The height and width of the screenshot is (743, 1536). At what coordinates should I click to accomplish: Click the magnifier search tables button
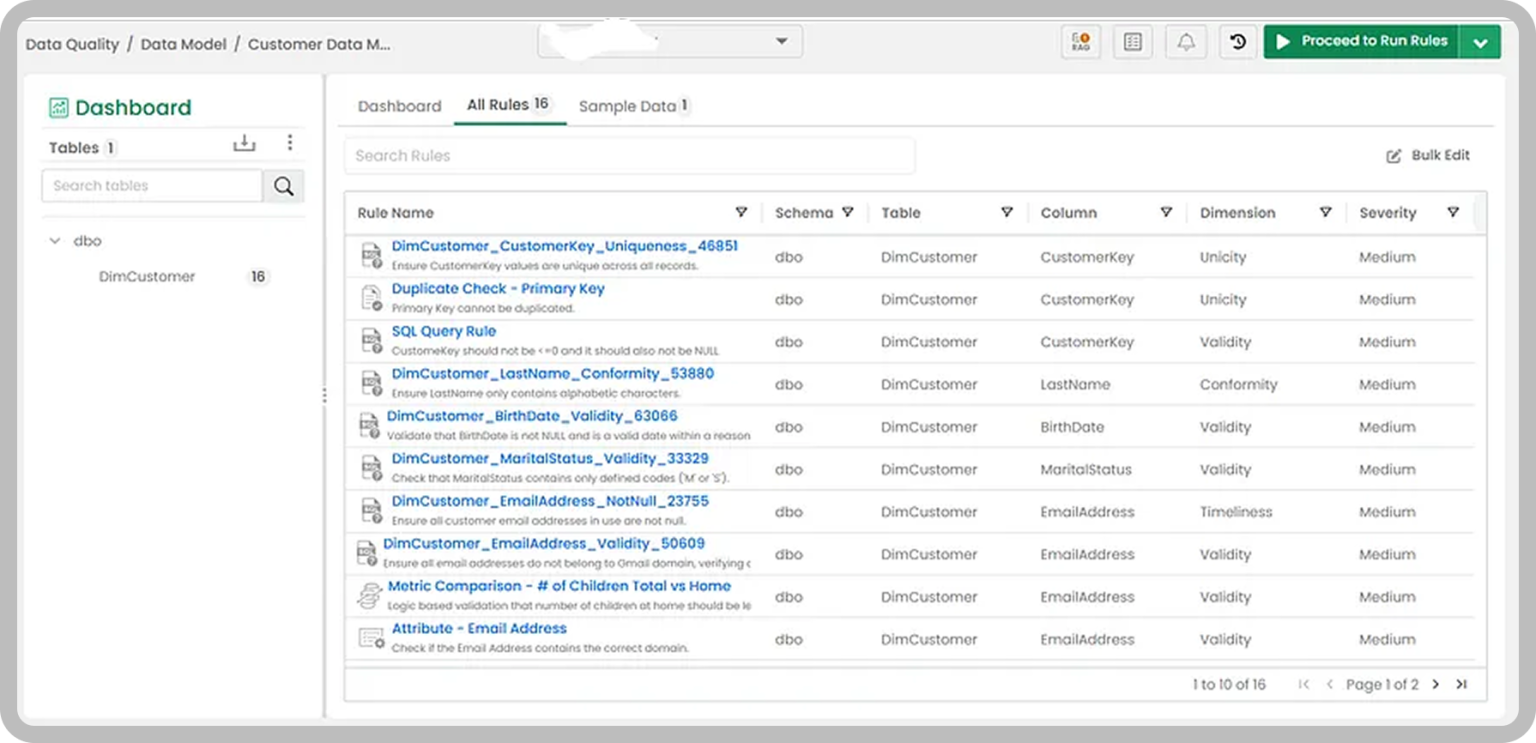pyautogui.click(x=284, y=186)
